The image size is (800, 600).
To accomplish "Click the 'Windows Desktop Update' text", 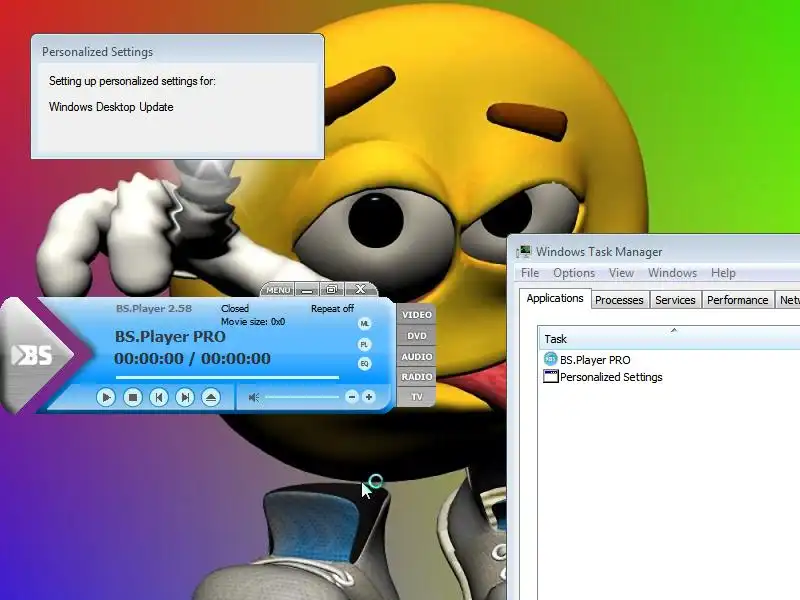I will [x=111, y=107].
